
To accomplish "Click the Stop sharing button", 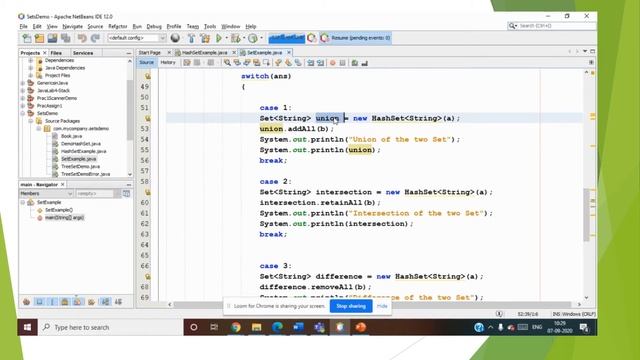I will pyautogui.click(x=351, y=306).
